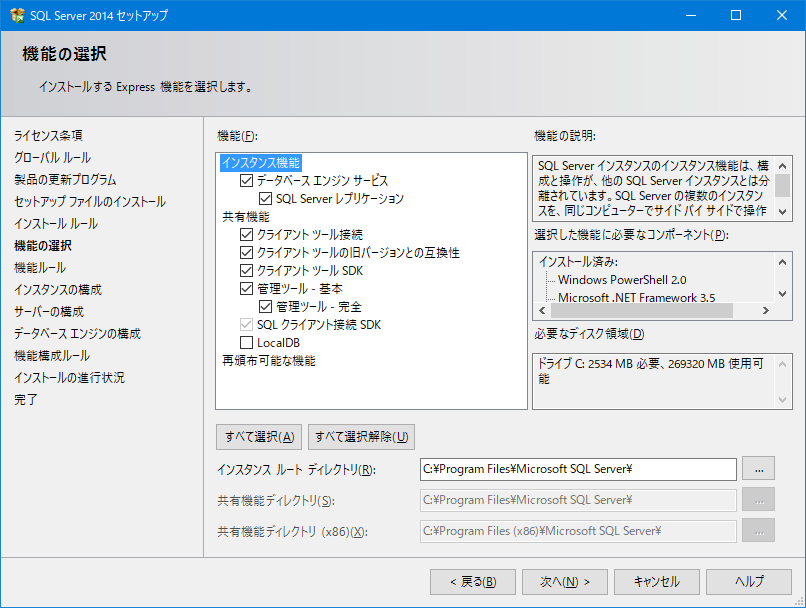This screenshot has width=806, height=608.
Task: Click 製品の更新プログラム step in sidebar
Action: point(65,179)
